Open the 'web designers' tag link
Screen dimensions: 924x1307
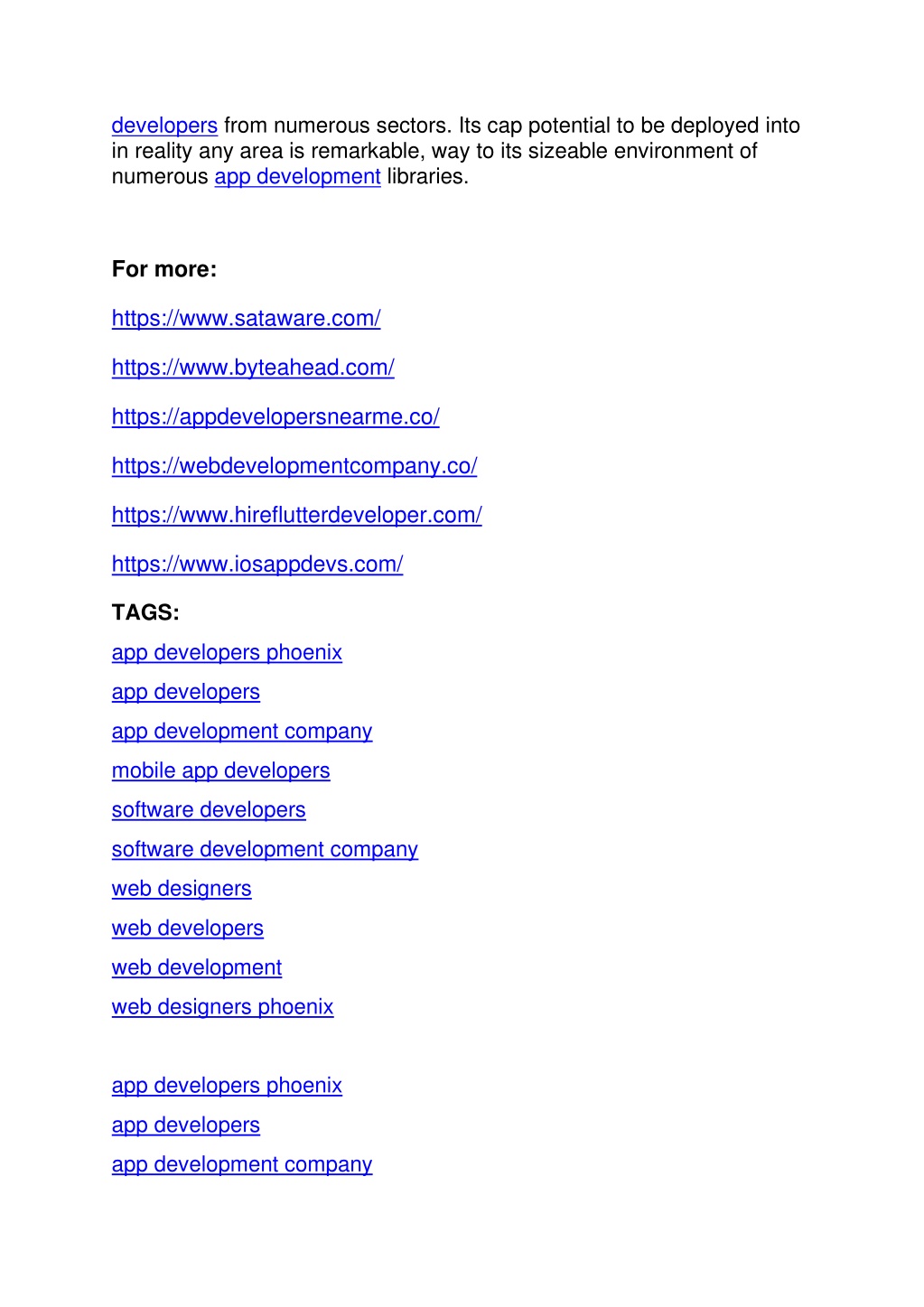[x=182, y=889]
